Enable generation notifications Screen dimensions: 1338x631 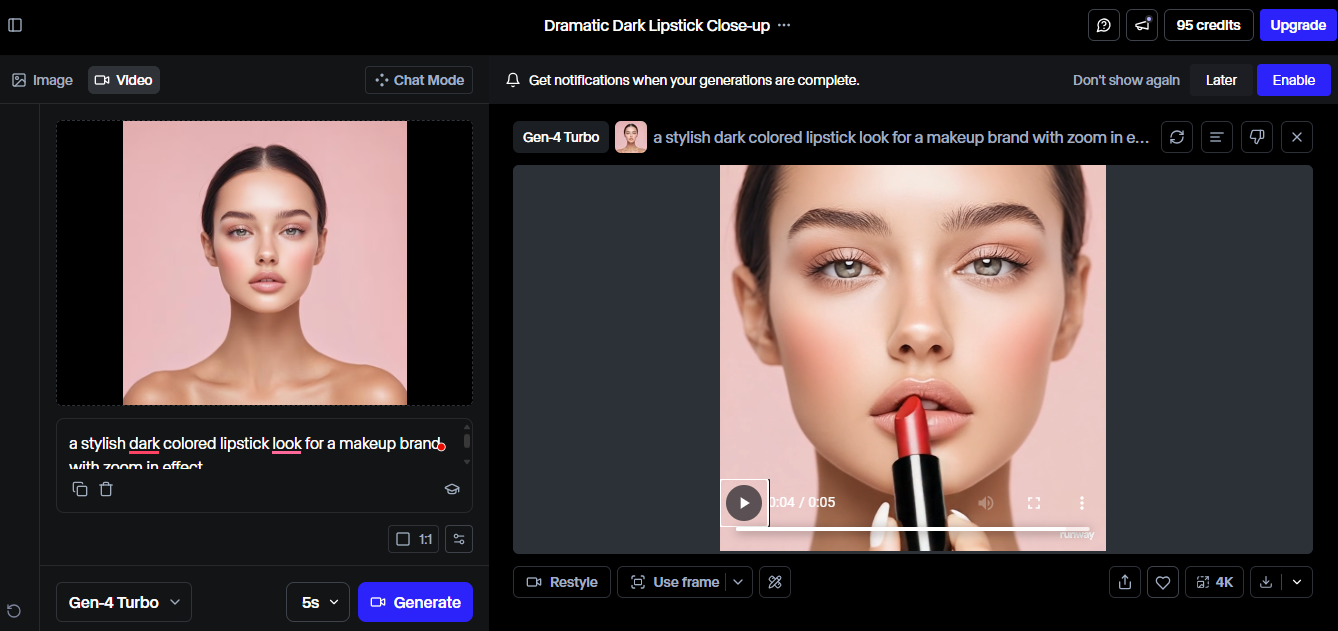(x=1293, y=79)
